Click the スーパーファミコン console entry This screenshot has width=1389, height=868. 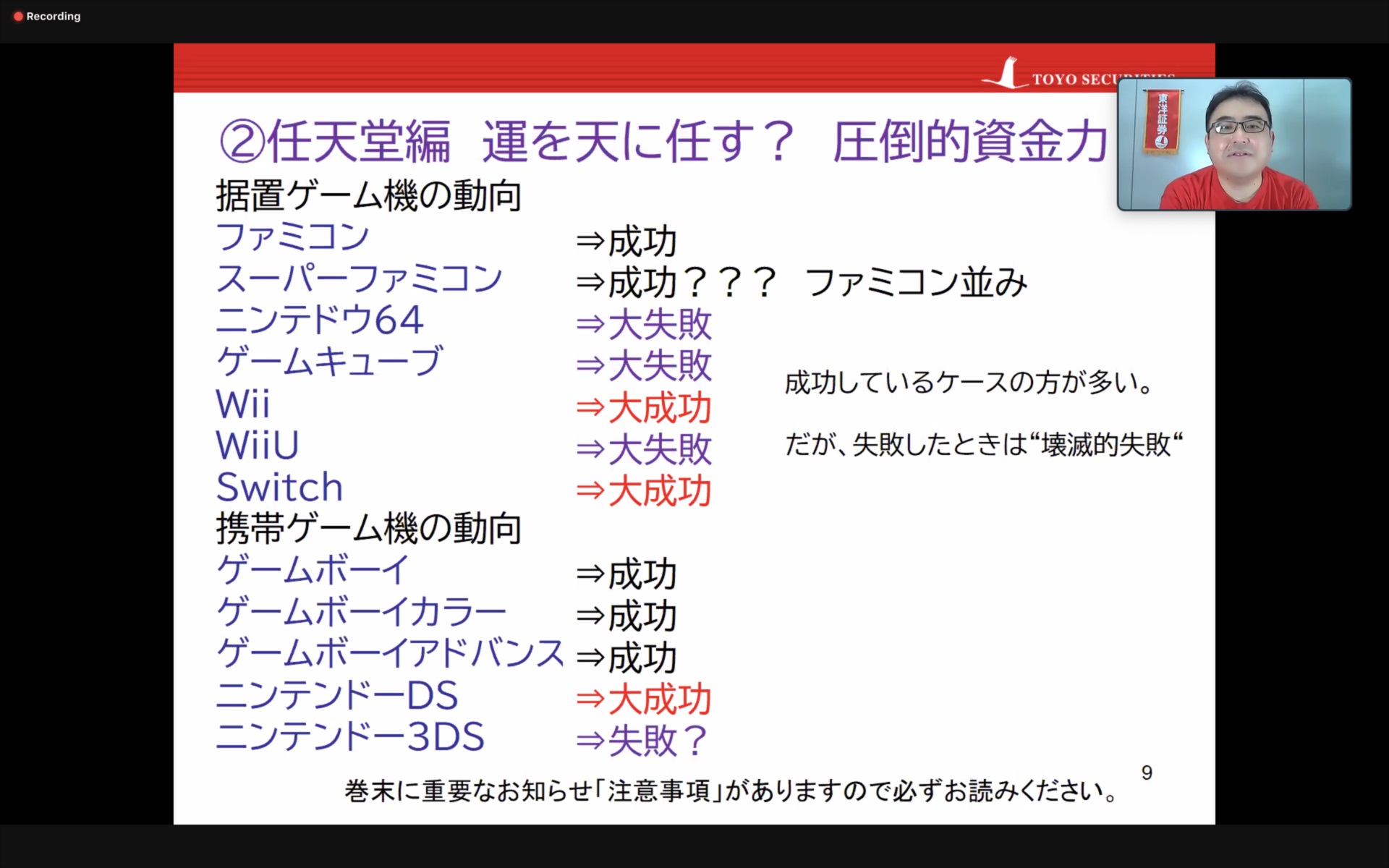point(359,279)
